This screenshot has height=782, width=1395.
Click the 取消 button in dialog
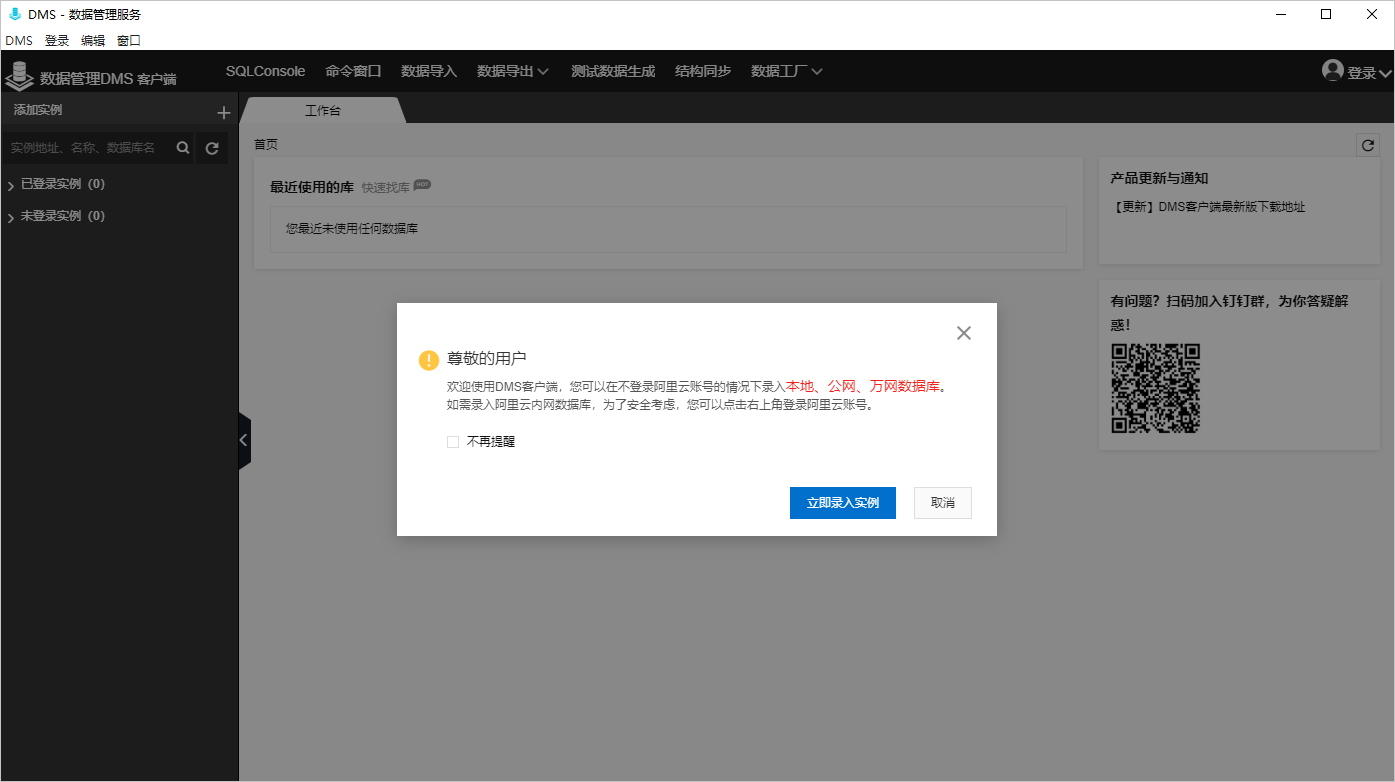943,503
